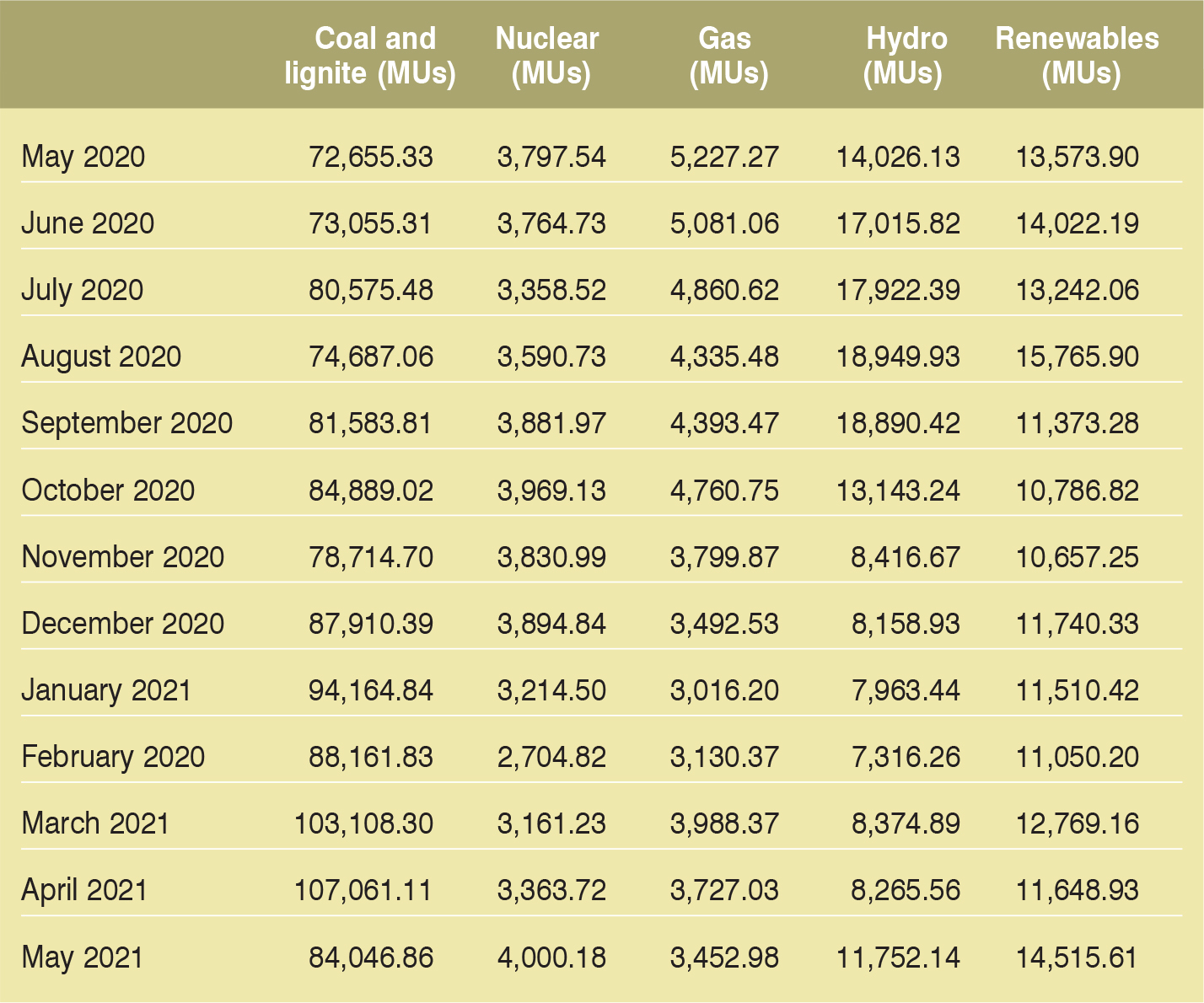Click the 'Gas (MUs)' column header
Screen dimensions: 1204x1003
point(727,56)
